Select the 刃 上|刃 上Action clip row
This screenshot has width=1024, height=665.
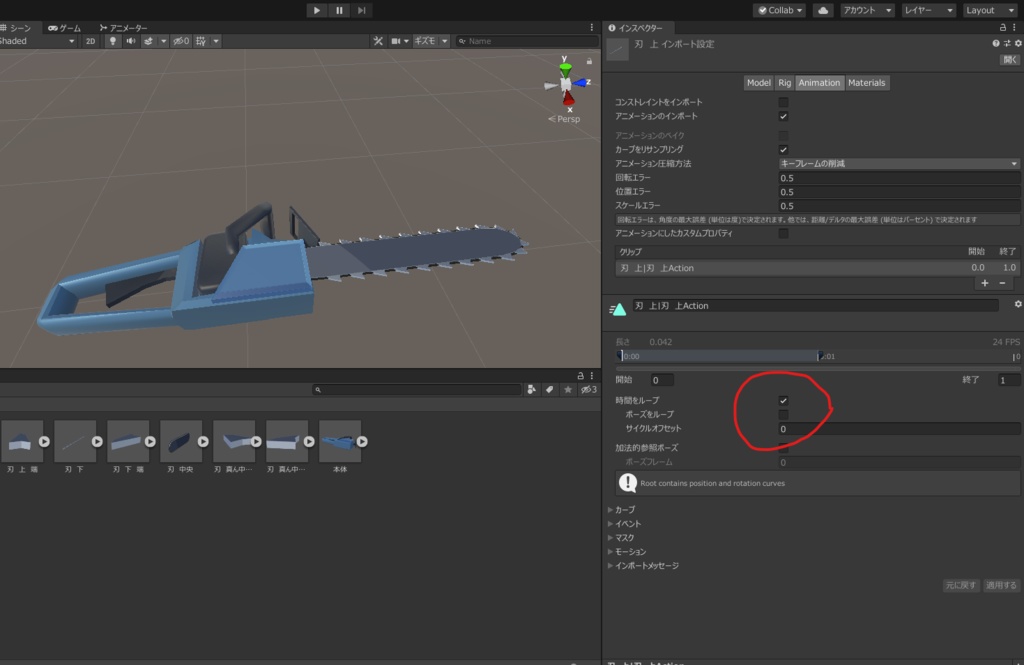tap(817, 268)
